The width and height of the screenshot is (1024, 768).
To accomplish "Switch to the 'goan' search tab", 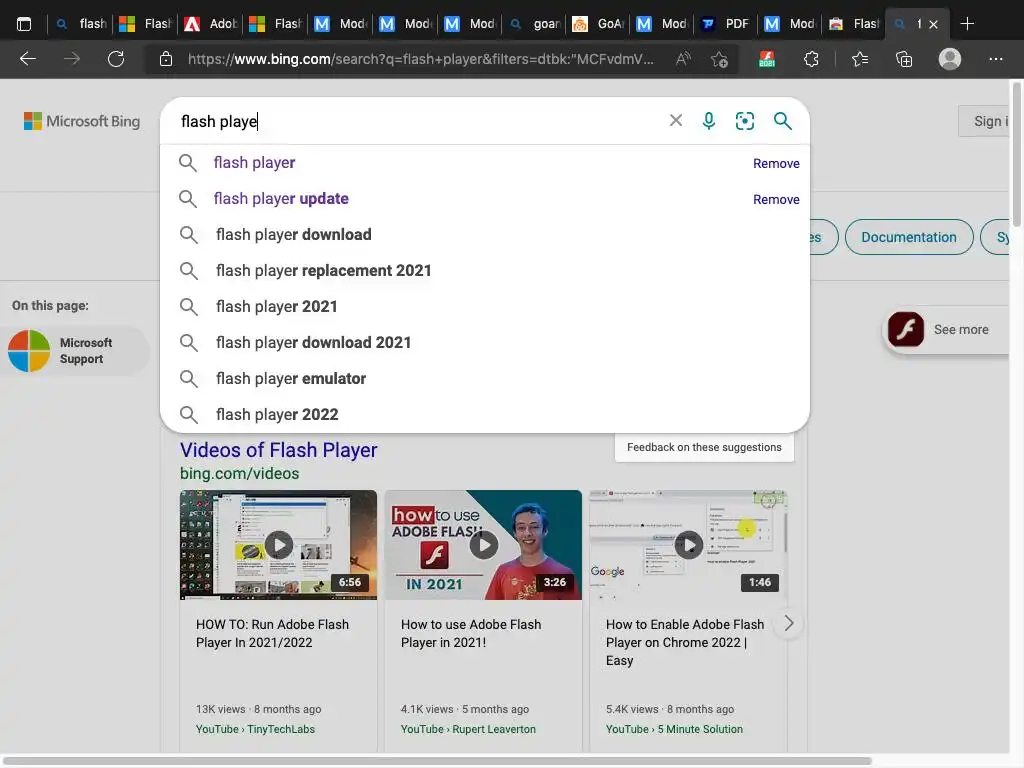I will click(536, 24).
